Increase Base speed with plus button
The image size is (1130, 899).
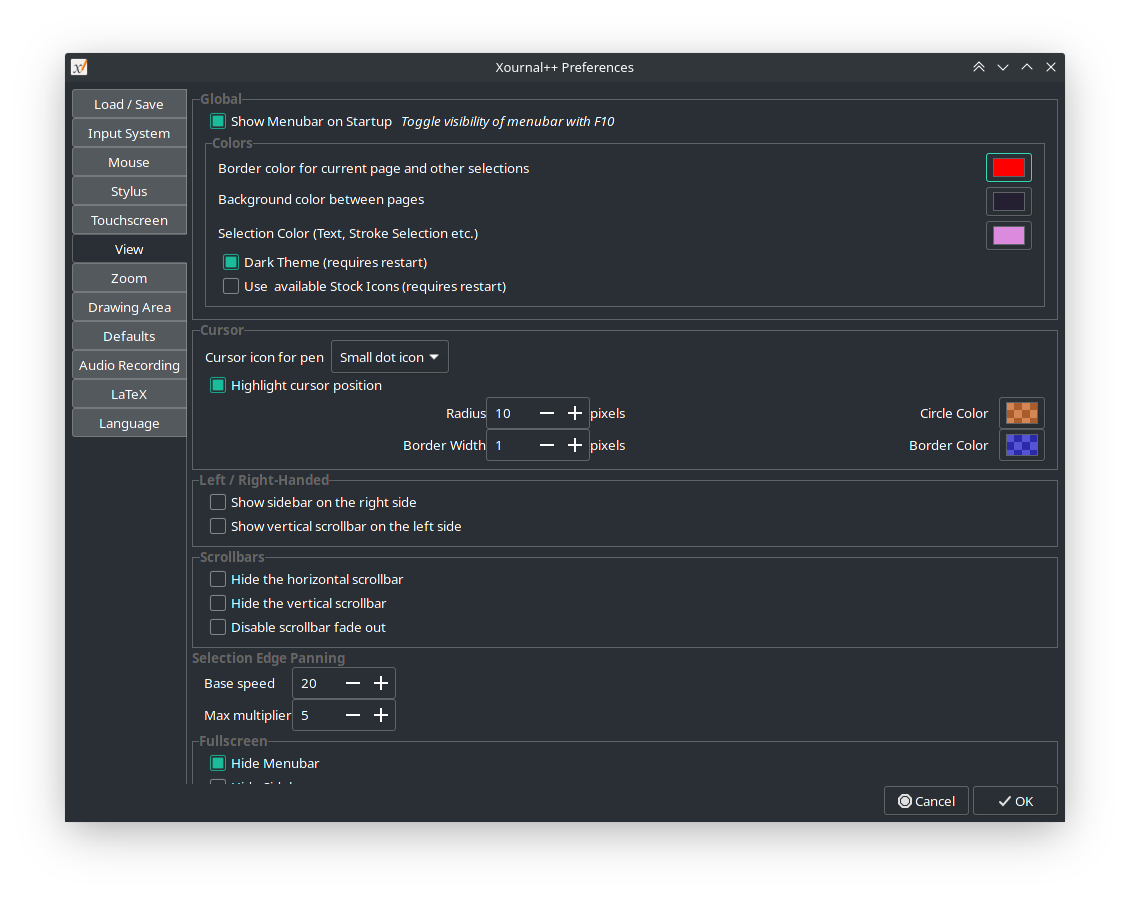click(x=381, y=683)
